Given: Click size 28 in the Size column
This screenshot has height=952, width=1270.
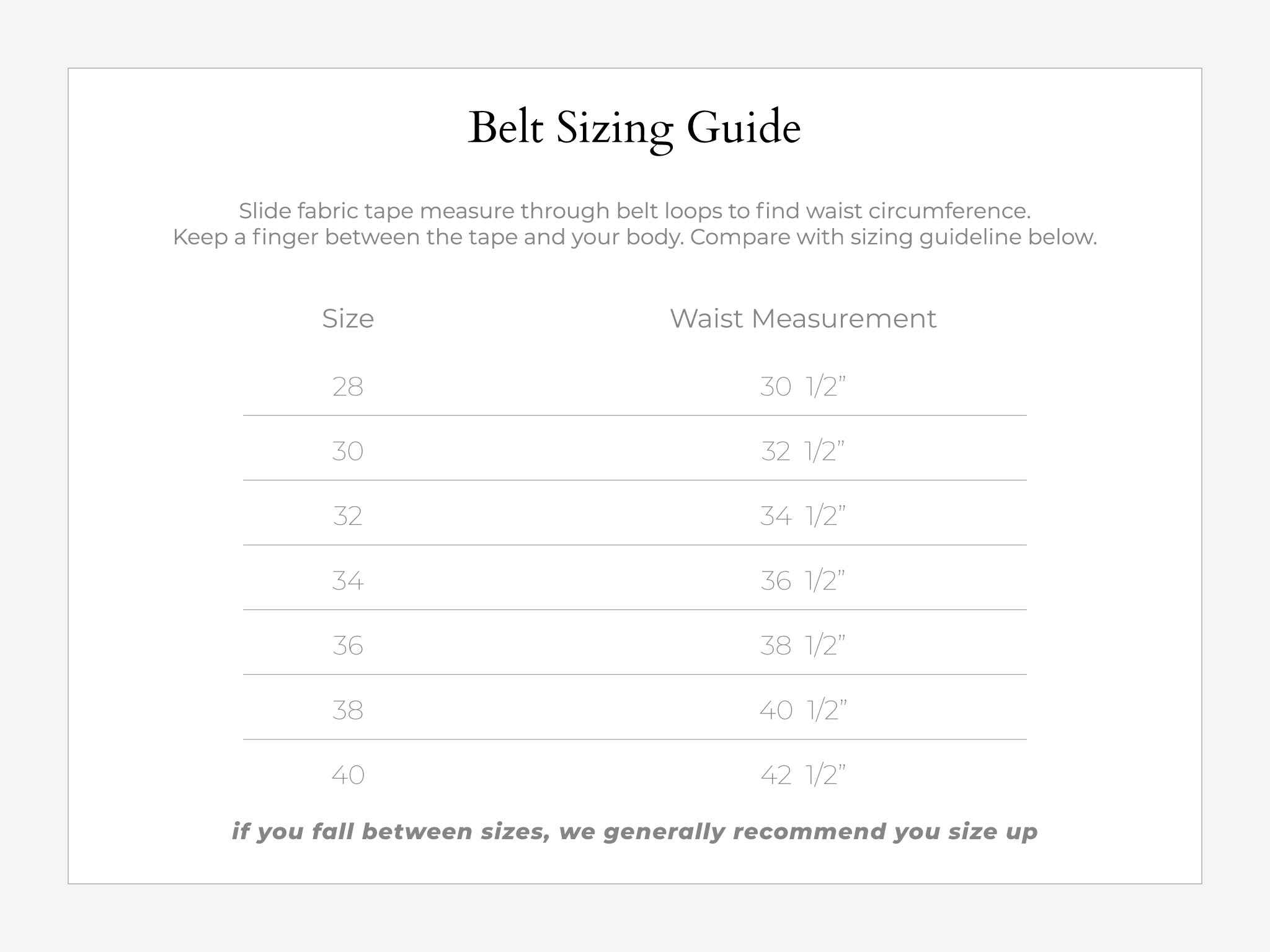Looking at the screenshot, I should click(348, 387).
